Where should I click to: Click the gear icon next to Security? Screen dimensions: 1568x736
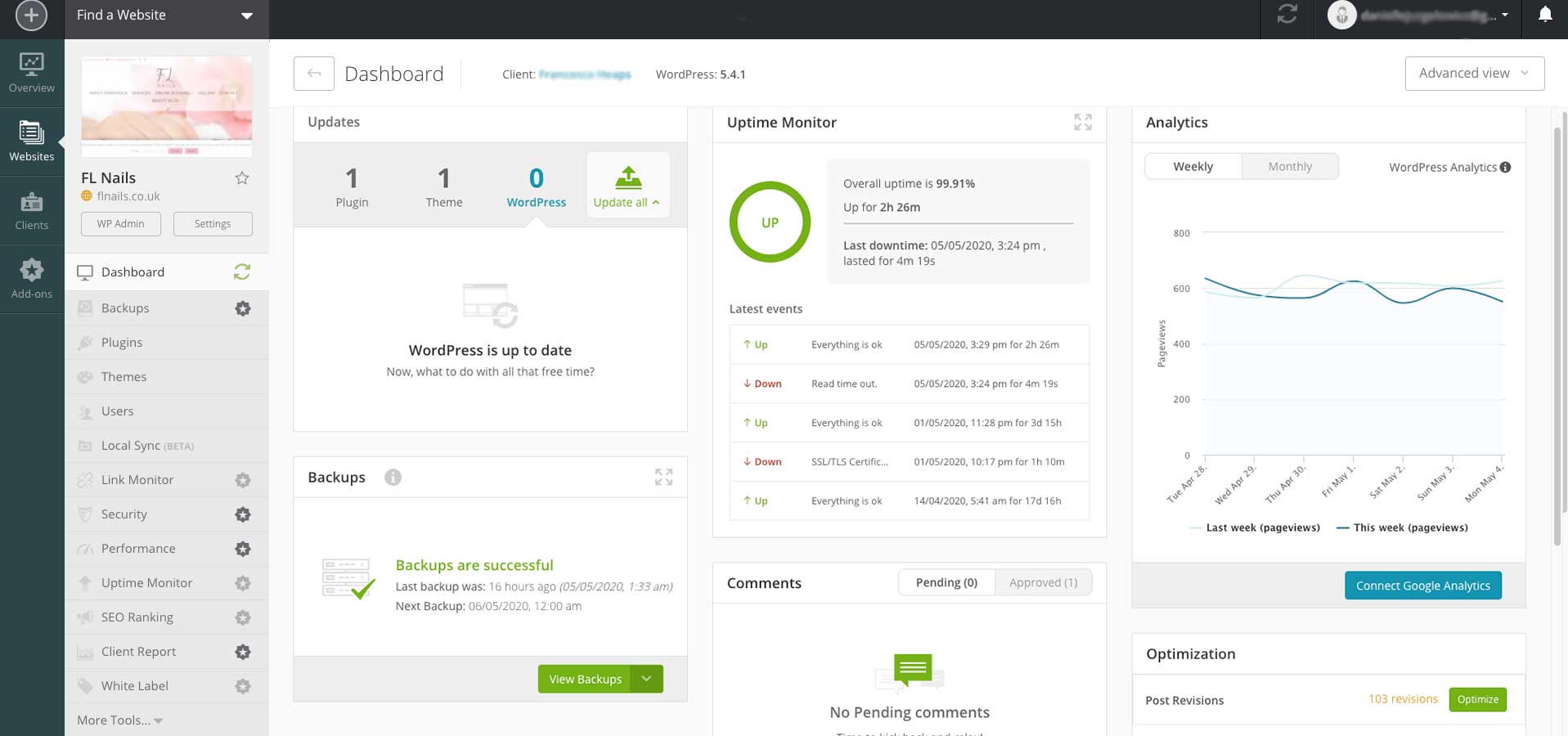coord(243,514)
